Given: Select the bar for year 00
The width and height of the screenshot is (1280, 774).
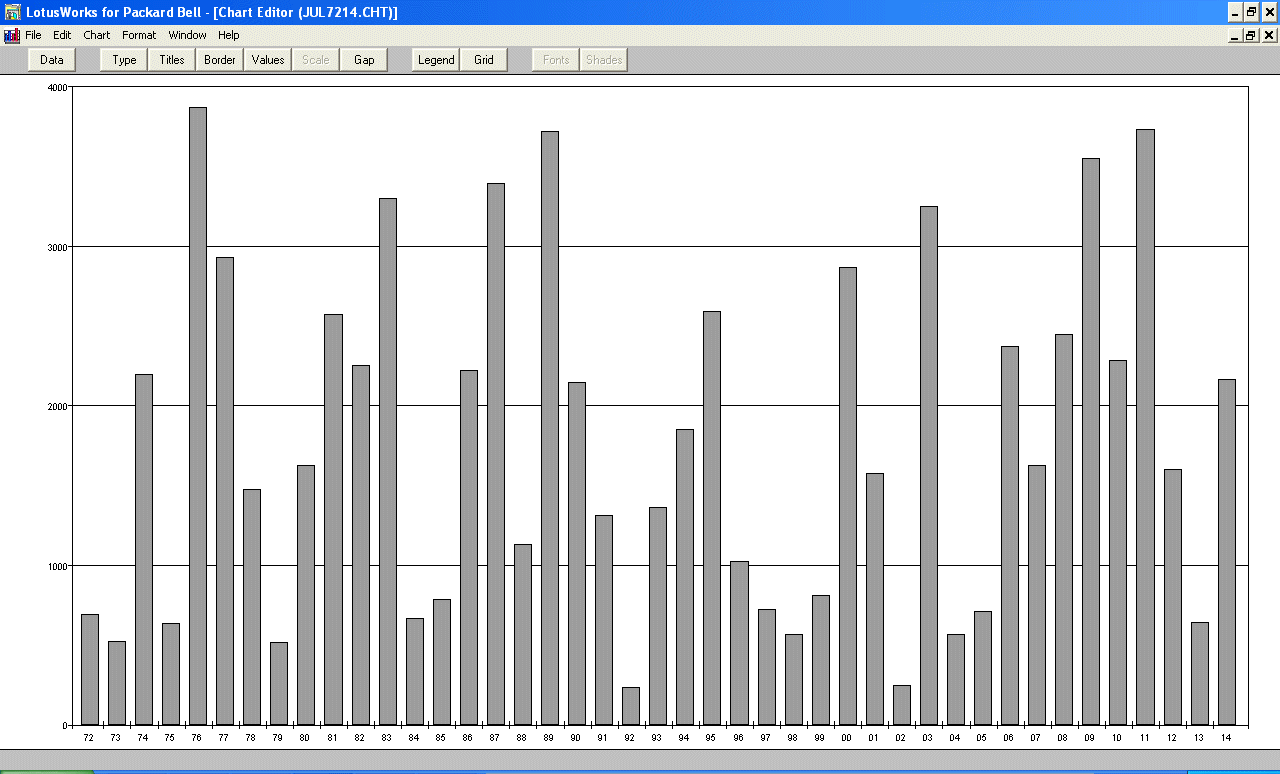Looking at the screenshot, I should click(x=848, y=496).
